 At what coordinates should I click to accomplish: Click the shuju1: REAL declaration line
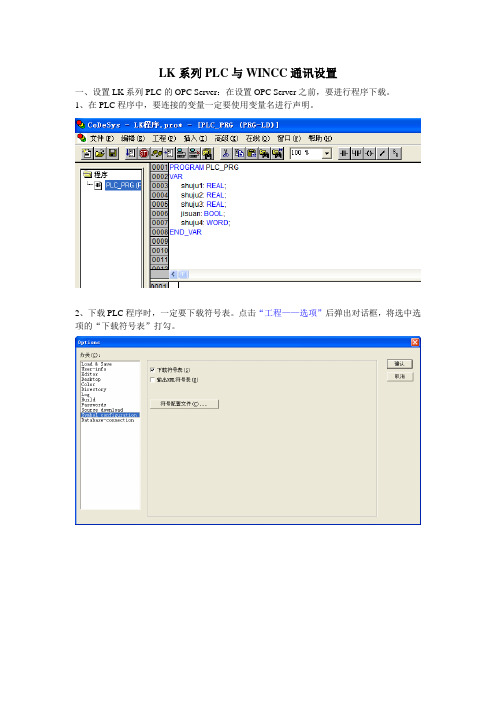(x=204, y=186)
